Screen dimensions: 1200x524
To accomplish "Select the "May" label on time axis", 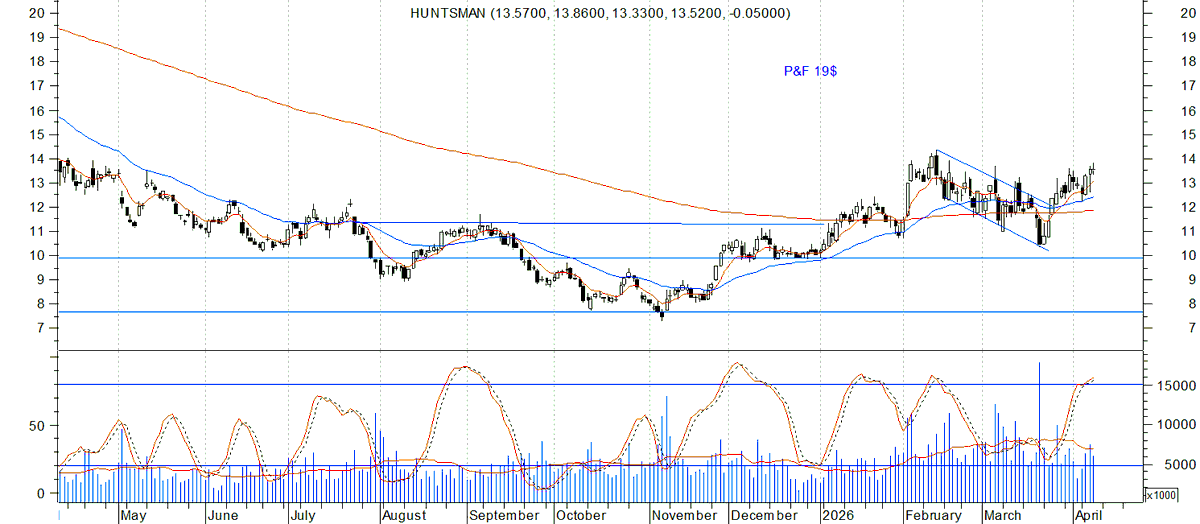I will point(133,516).
